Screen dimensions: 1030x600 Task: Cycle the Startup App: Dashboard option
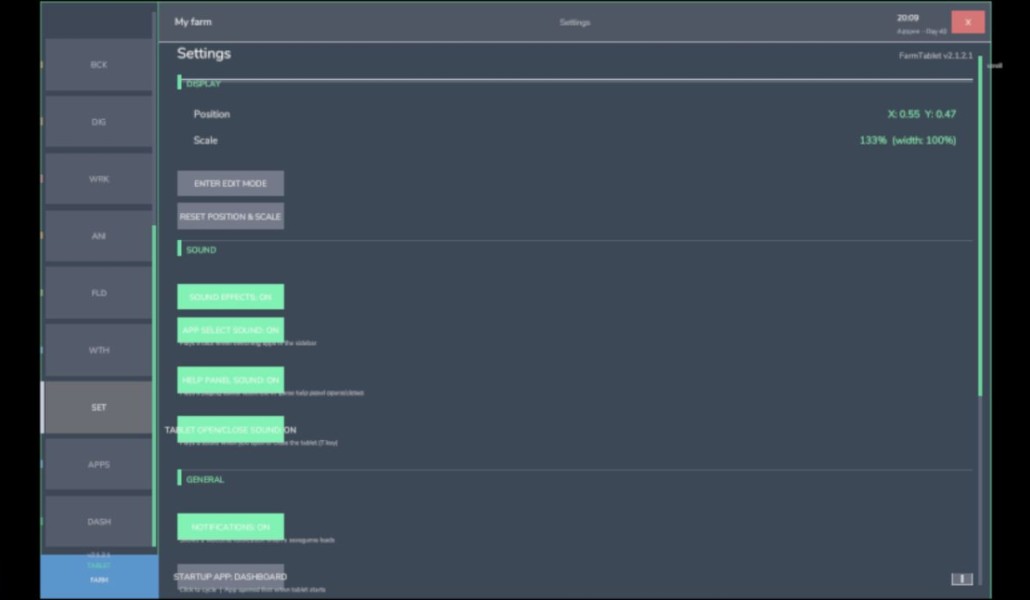point(231,576)
